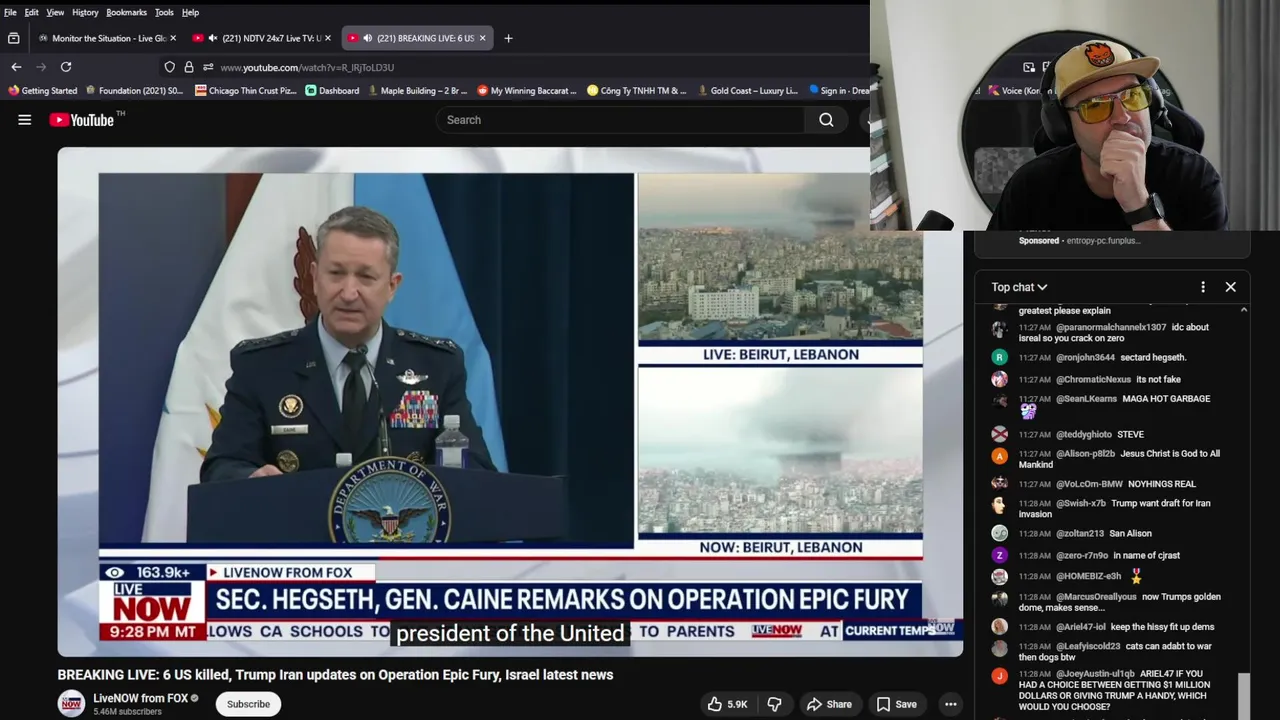Open live chat three-dot options menu

[x=1203, y=287]
